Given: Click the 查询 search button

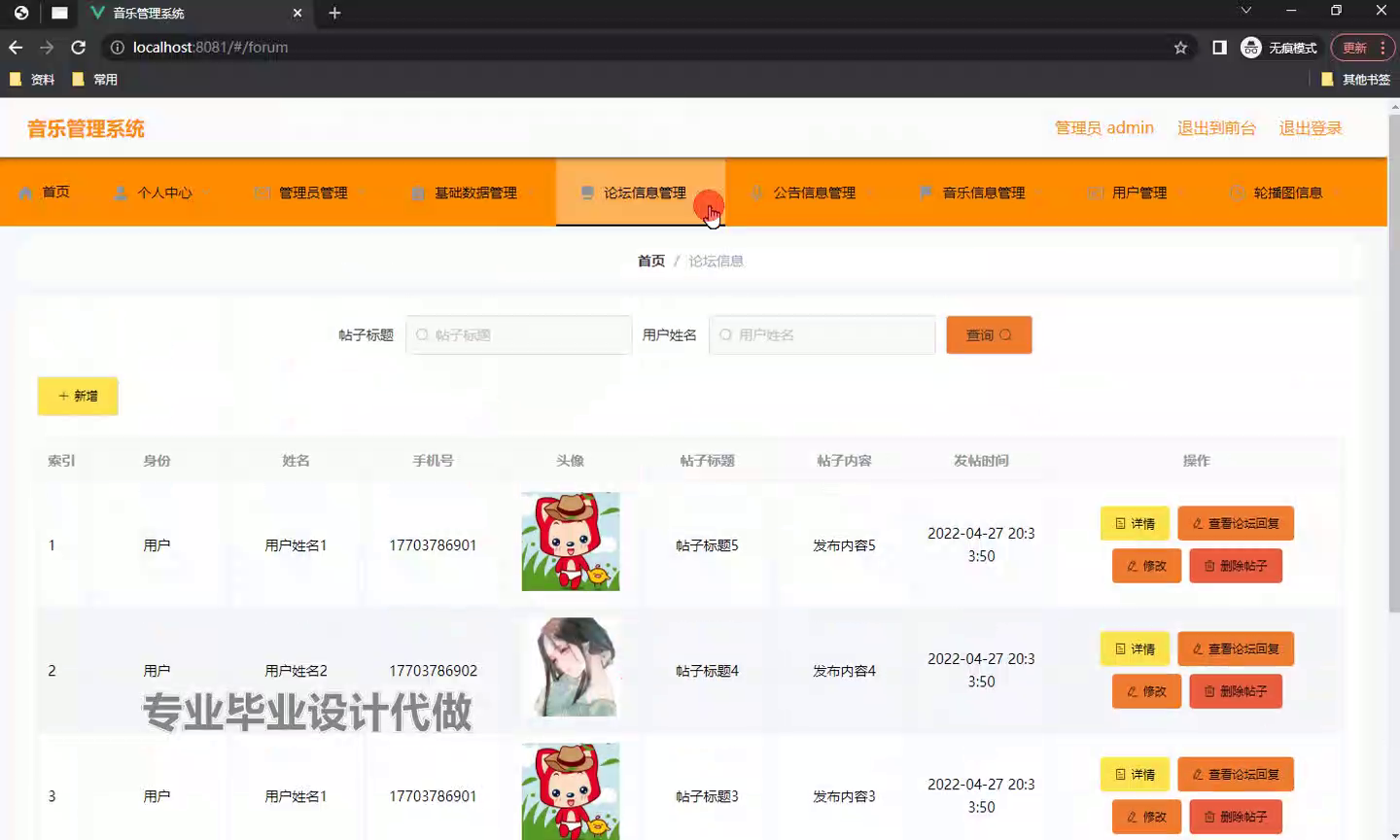Looking at the screenshot, I should tap(989, 334).
